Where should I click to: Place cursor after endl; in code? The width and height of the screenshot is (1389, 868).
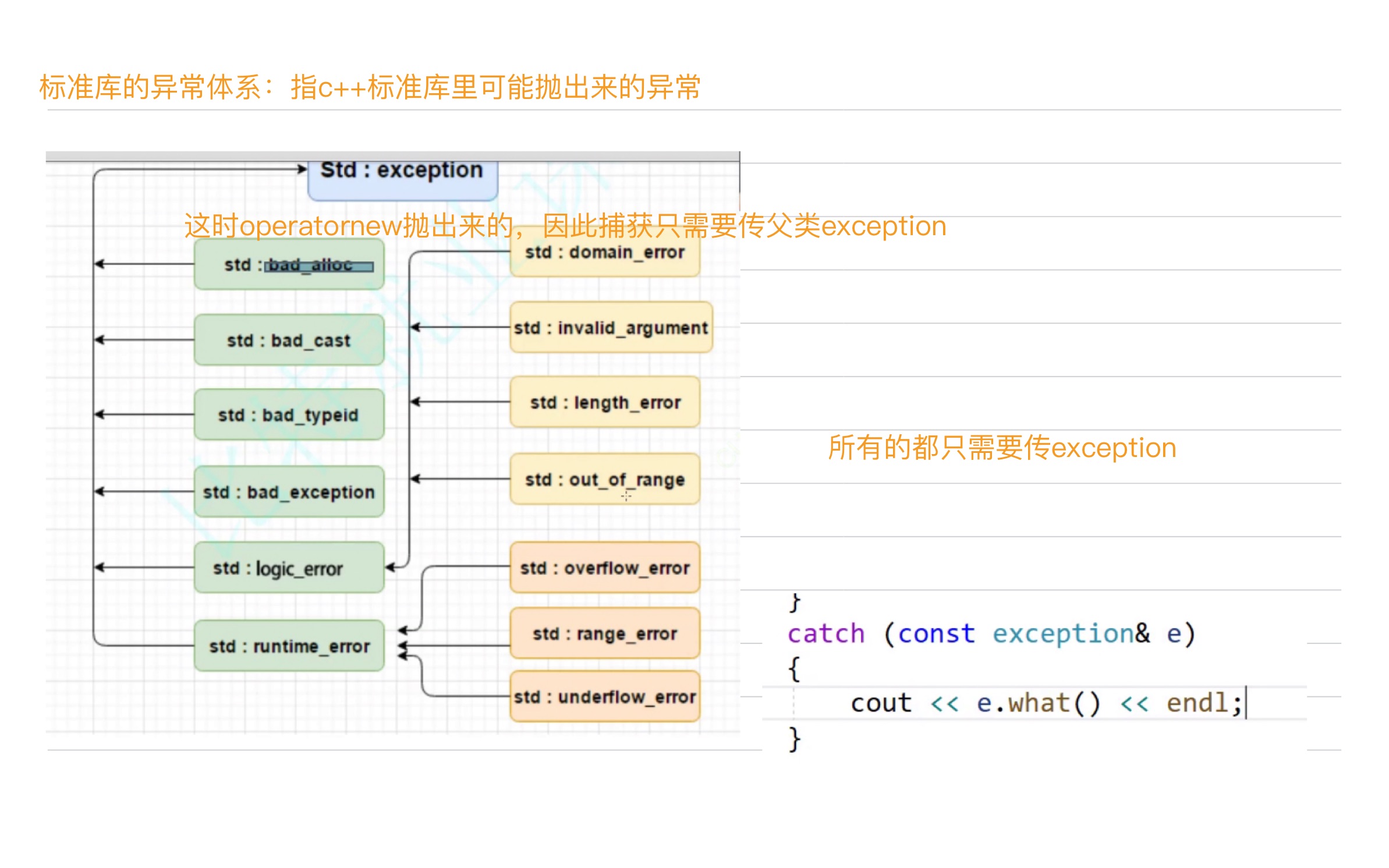coord(1245,703)
